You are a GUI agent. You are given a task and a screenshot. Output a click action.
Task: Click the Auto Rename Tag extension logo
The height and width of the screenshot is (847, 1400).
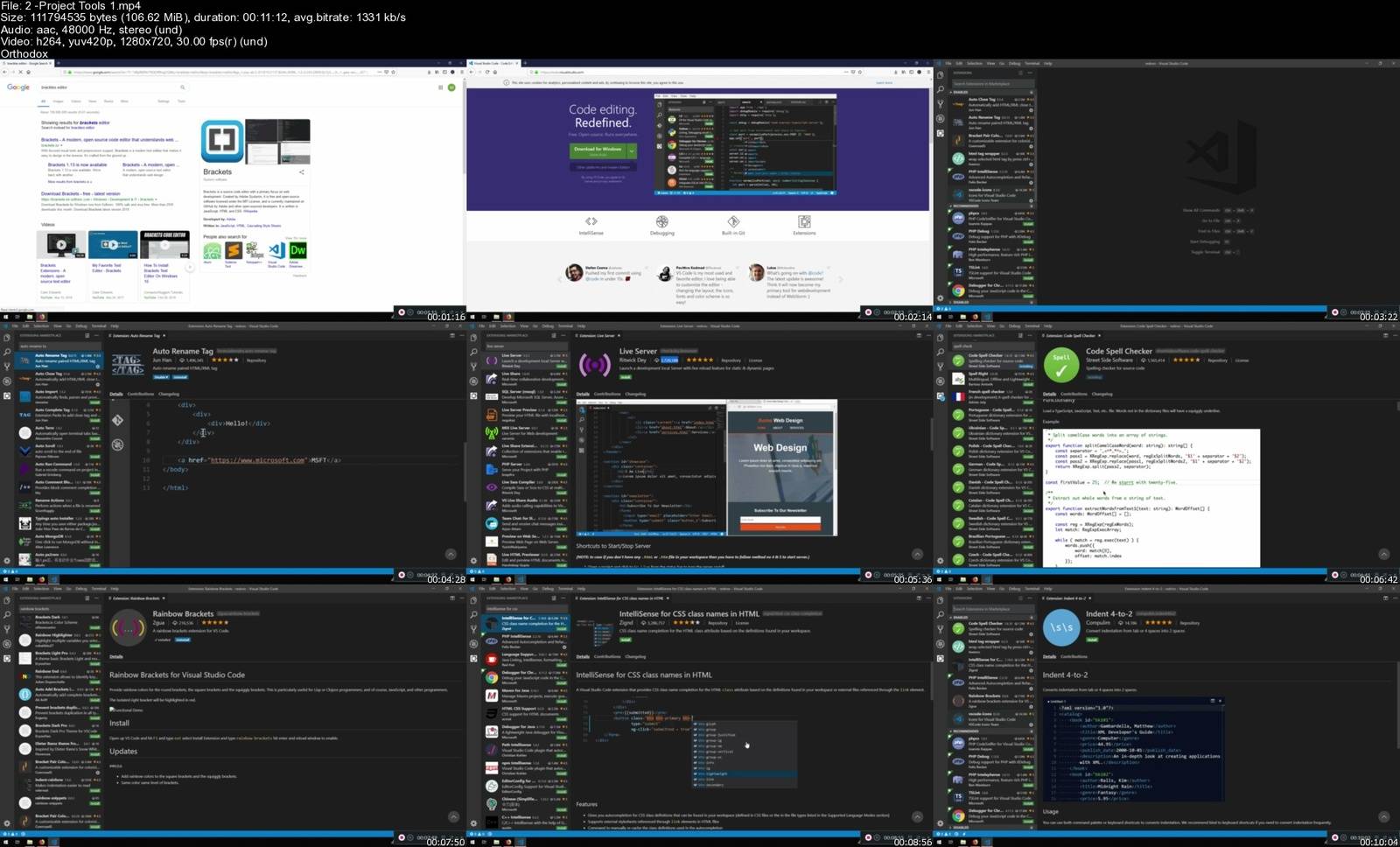[128, 364]
